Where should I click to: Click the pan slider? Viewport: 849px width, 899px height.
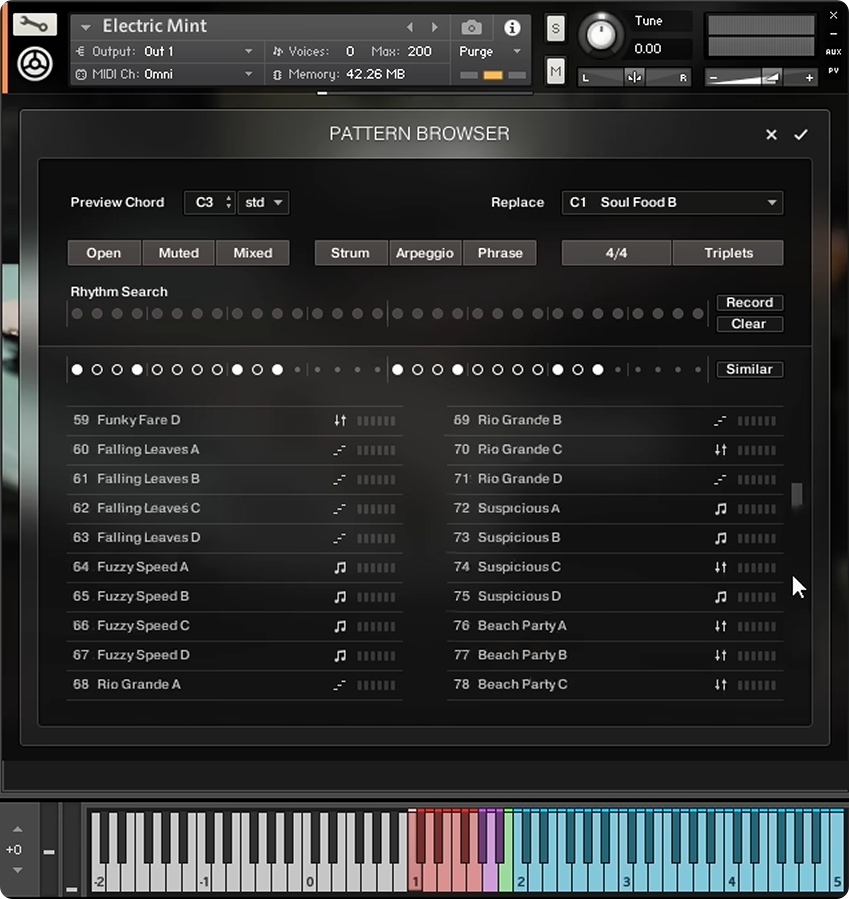pyautogui.click(x=634, y=77)
